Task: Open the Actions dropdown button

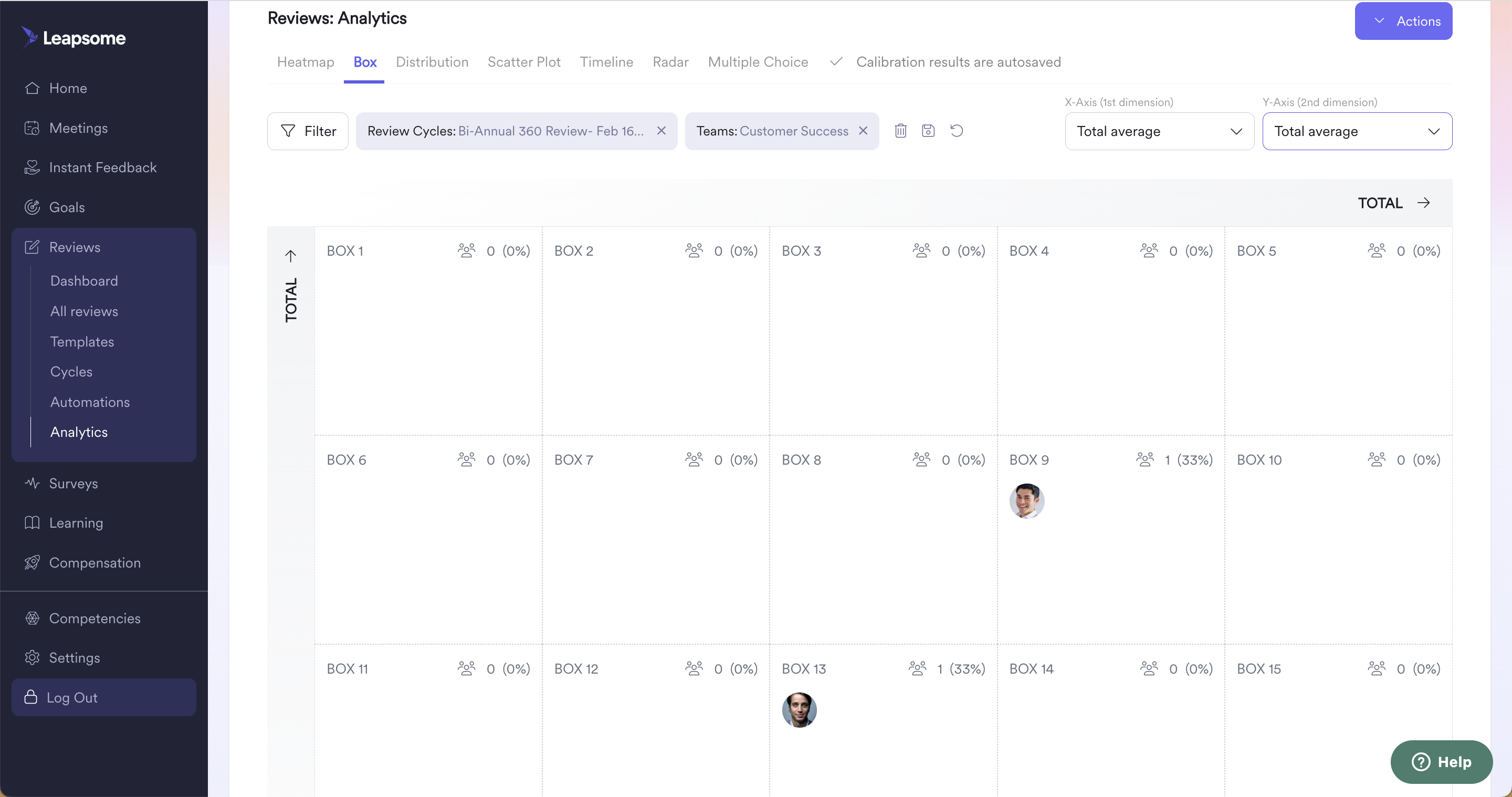Action: click(x=1403, y=21)
